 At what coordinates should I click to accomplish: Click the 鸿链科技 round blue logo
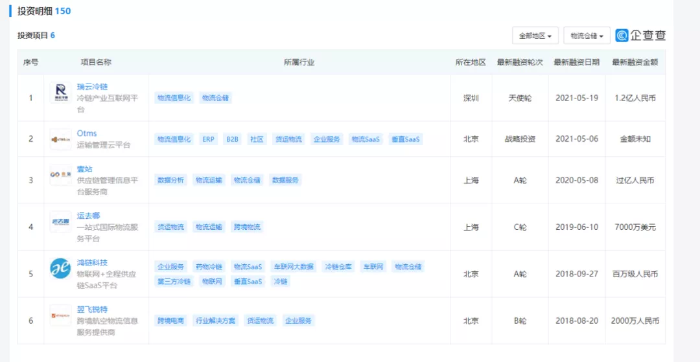(x=60, y=268)
